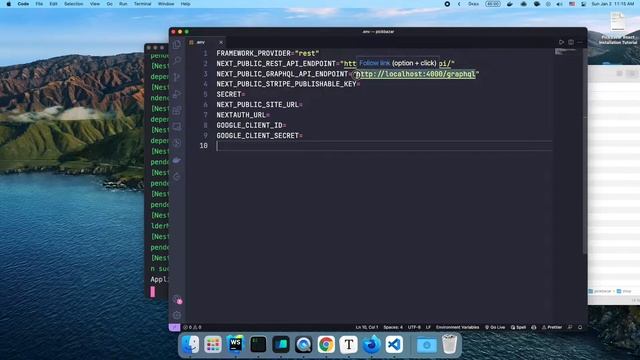Viewport: 640px width, 360px height.
Task: Click the NEXT_PUBLIC_SITE_URL line
Action: tap(260, 104)
